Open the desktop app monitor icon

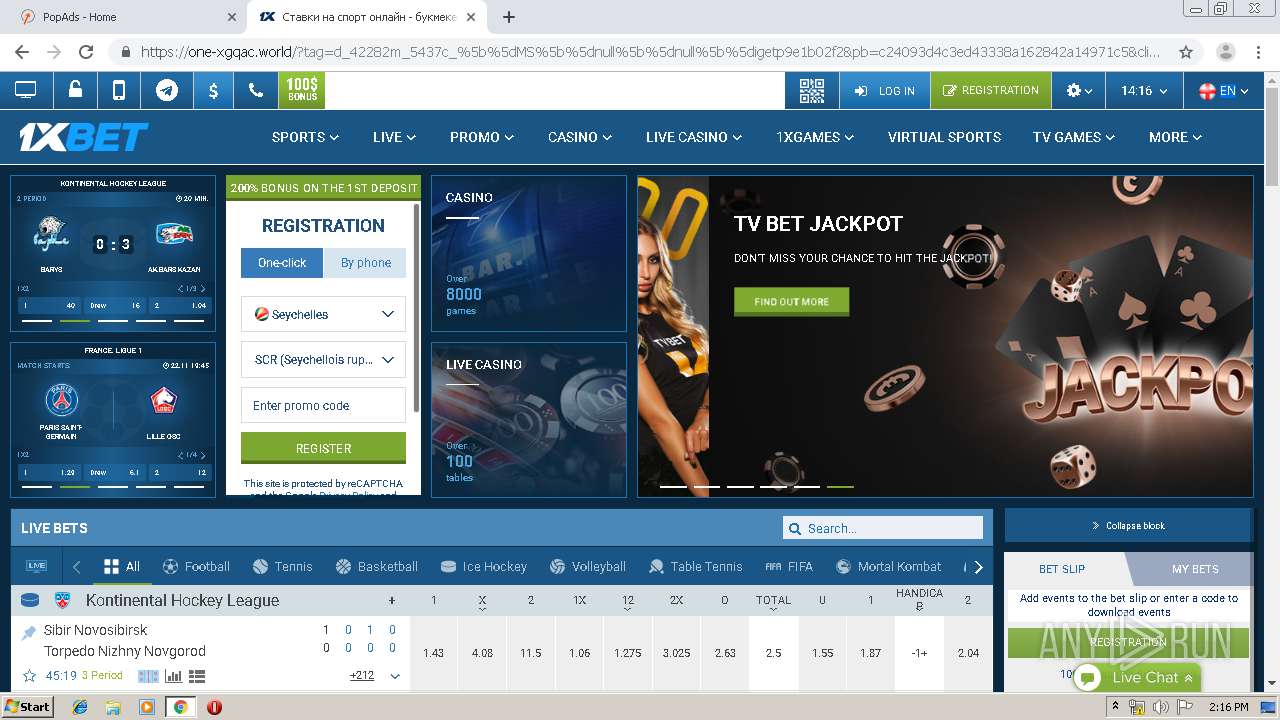(25, 90)
